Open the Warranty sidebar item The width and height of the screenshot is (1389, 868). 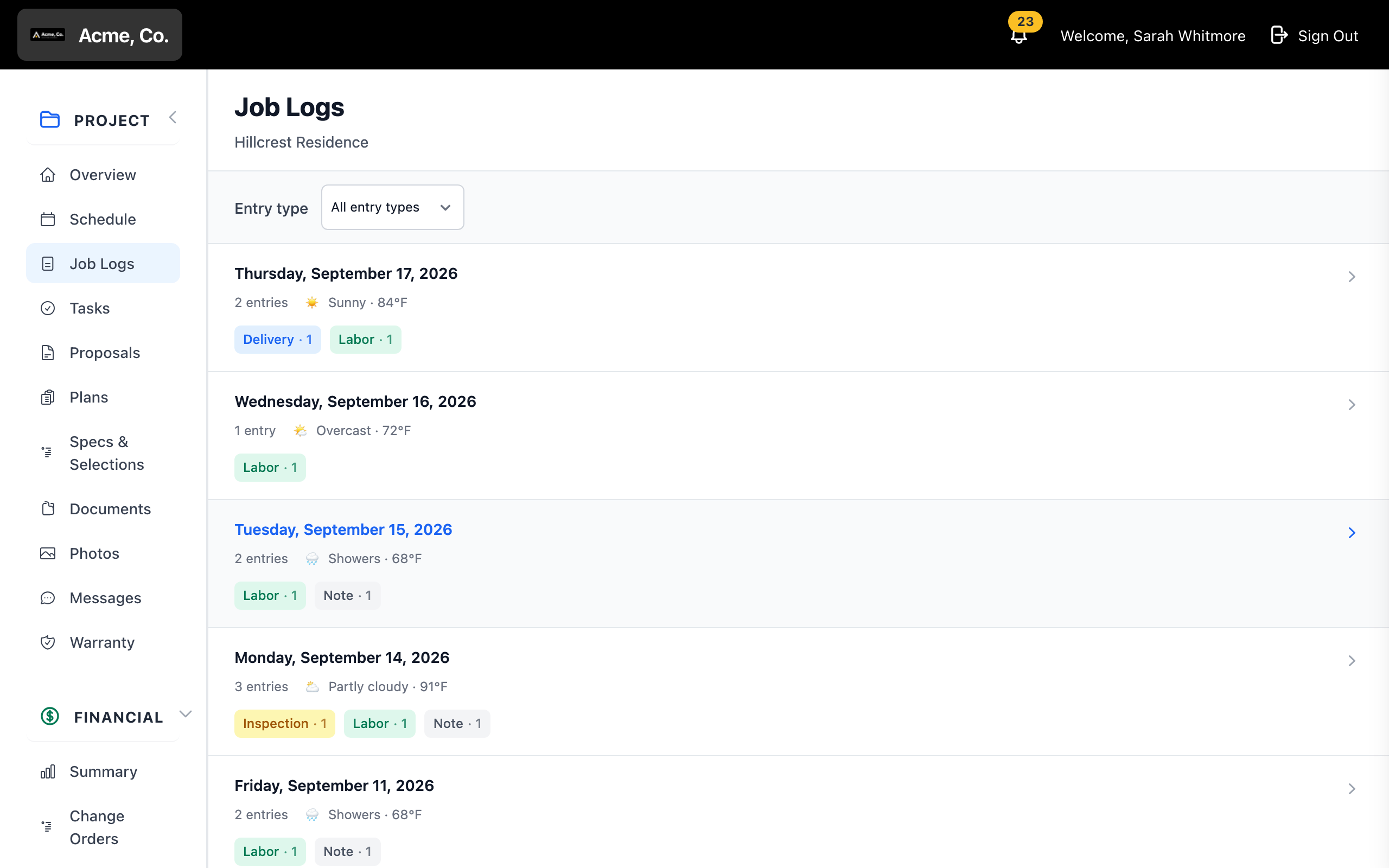click(x=103, y=642)
